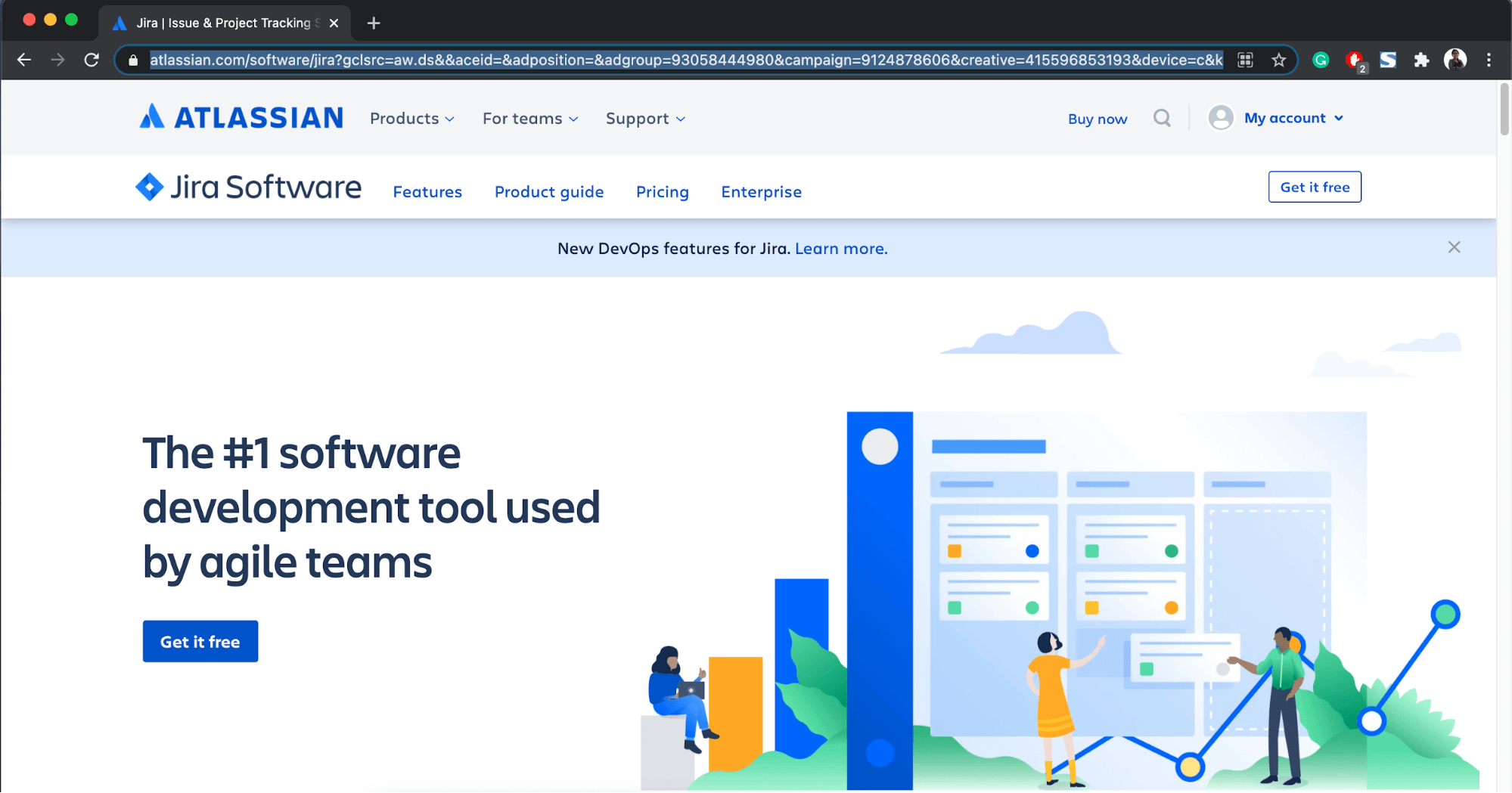
Task: Expand the Products dropdown
Action: 412,119
